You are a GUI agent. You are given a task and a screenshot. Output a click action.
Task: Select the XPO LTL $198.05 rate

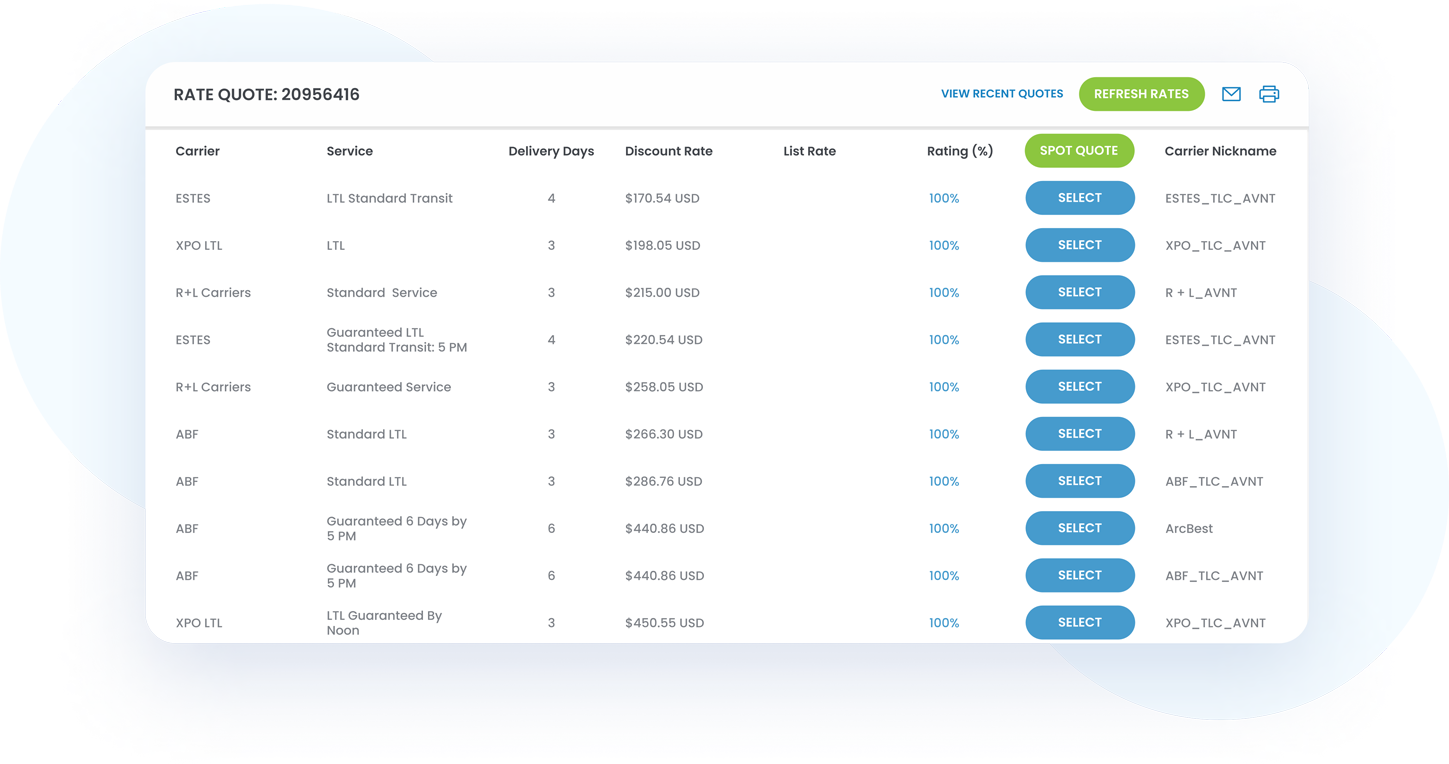[x=1079, y=245]
